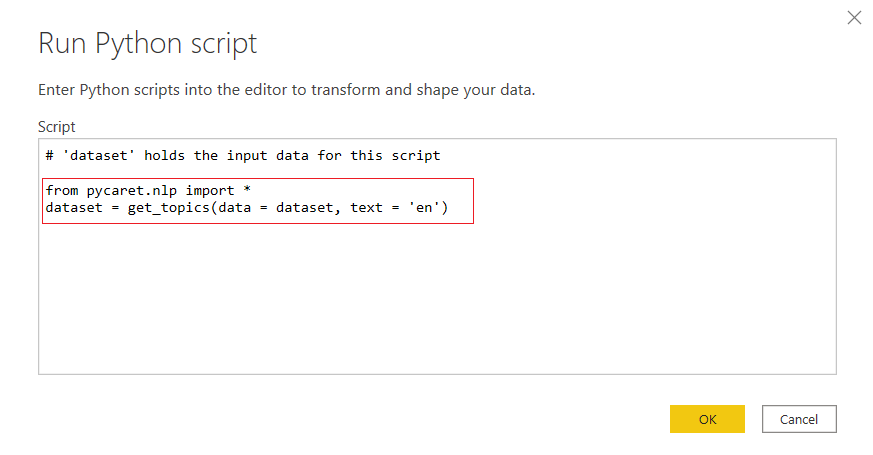Click the 'get_topics' function name
The height and width of the screenshot is (455, 873).
tap(169, 208)
